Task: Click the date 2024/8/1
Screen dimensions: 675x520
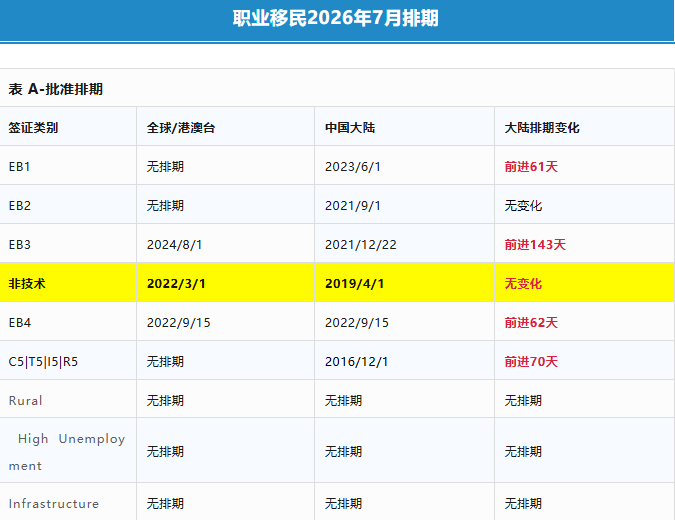Action: click(174, 245)
